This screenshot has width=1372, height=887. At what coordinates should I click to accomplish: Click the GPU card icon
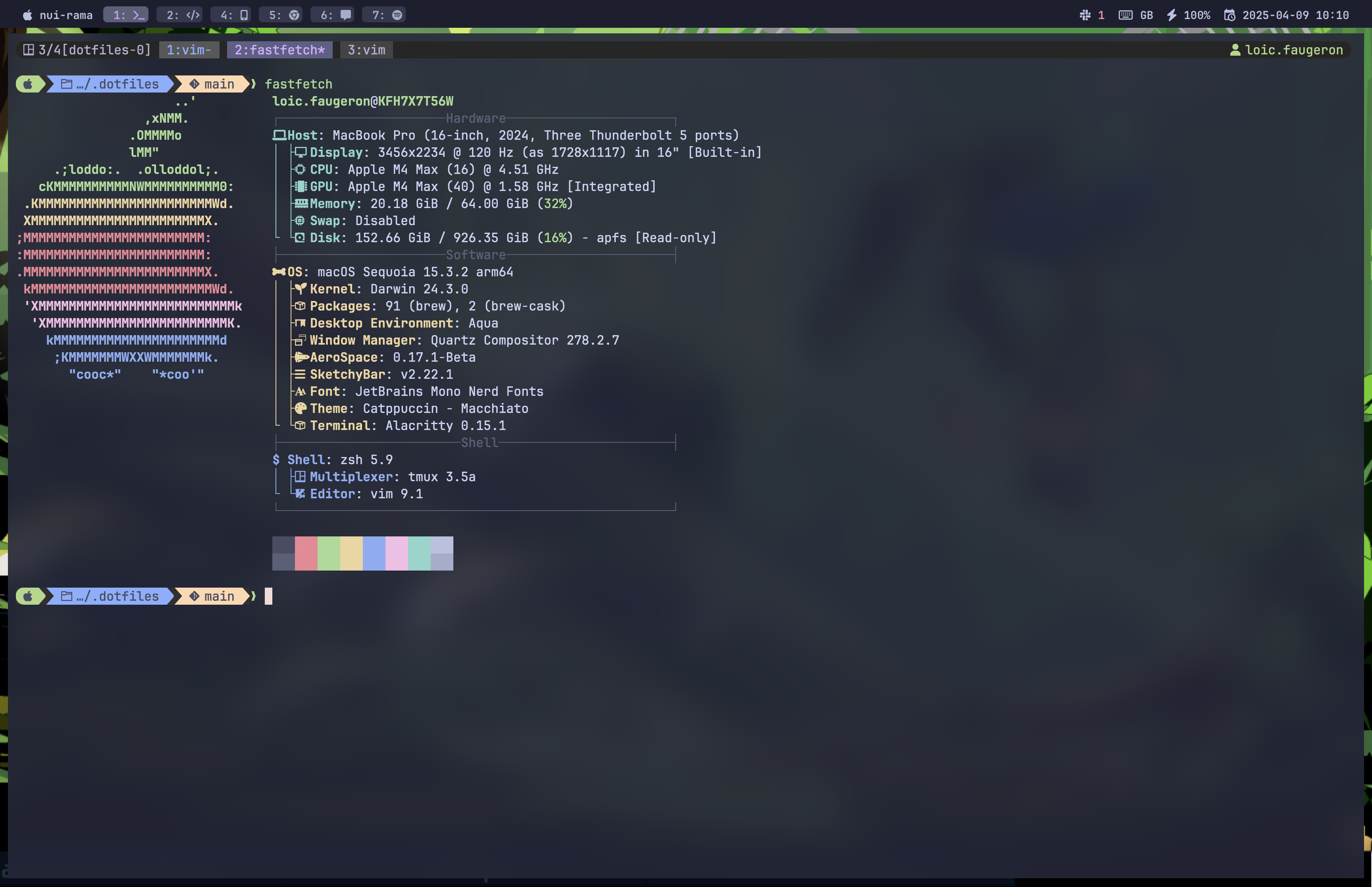coord(301,187)
